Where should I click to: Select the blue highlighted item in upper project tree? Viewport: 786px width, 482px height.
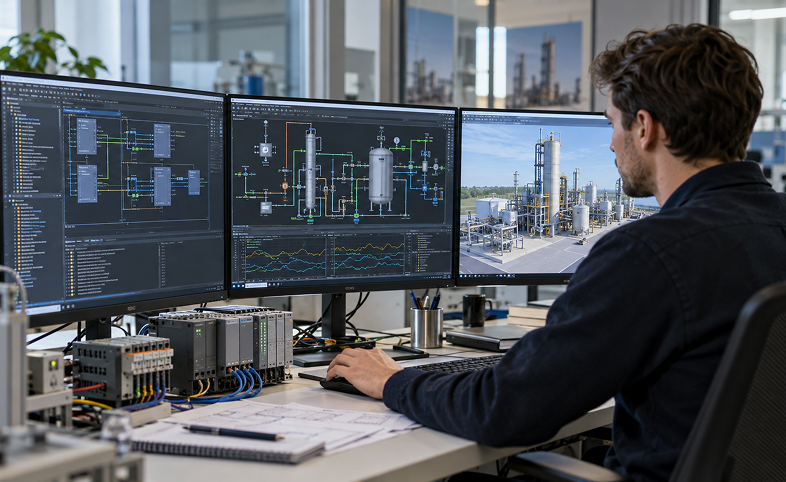click(30, 120)
